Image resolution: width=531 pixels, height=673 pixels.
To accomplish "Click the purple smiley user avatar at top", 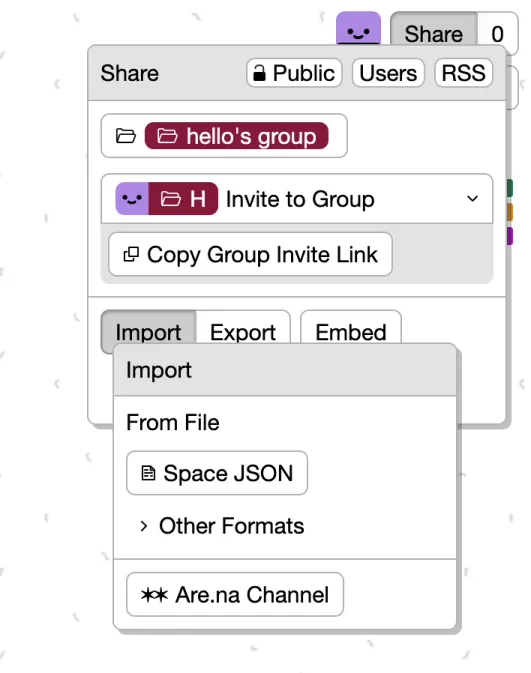I will pos(358,29).
